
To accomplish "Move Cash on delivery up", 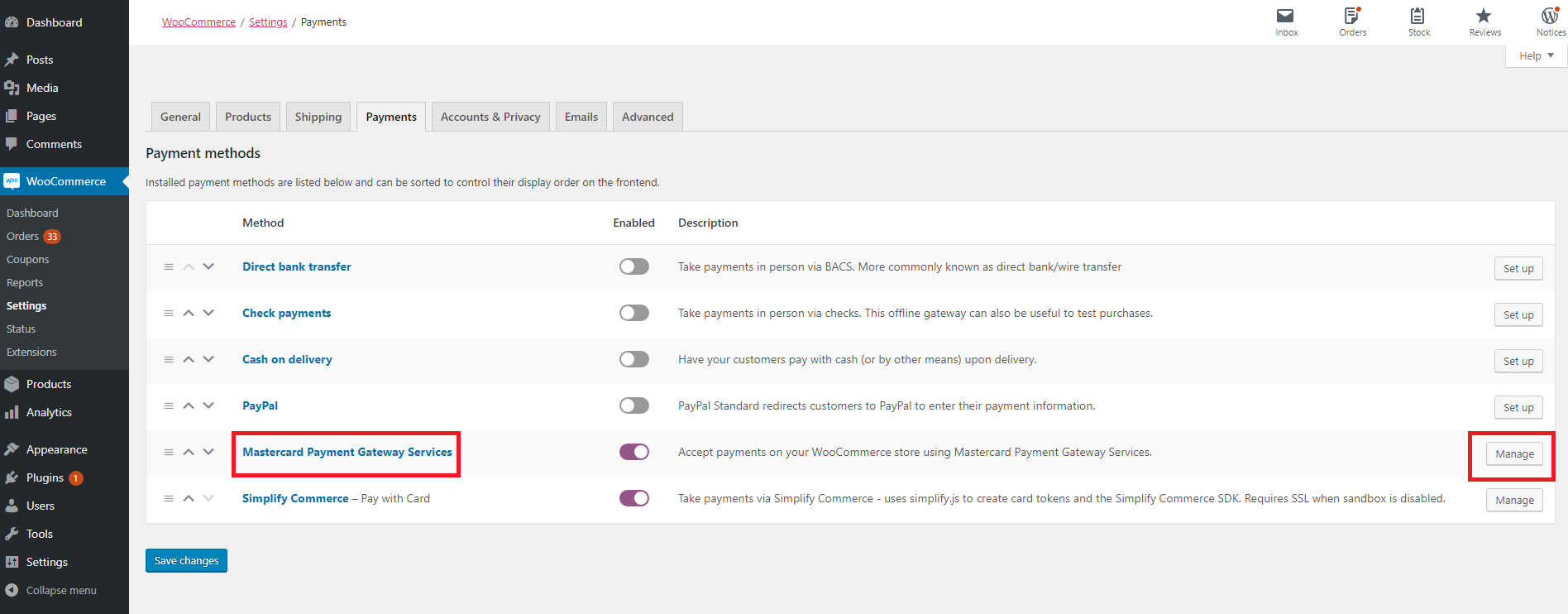I will tap(189, 359).
